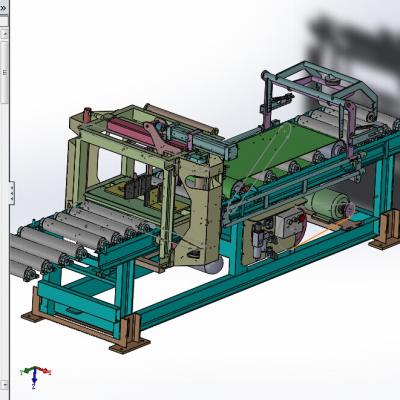Expand the hidden tabs with the double-chevron
Screen dimensions: 400x400
tap(3, 9)
